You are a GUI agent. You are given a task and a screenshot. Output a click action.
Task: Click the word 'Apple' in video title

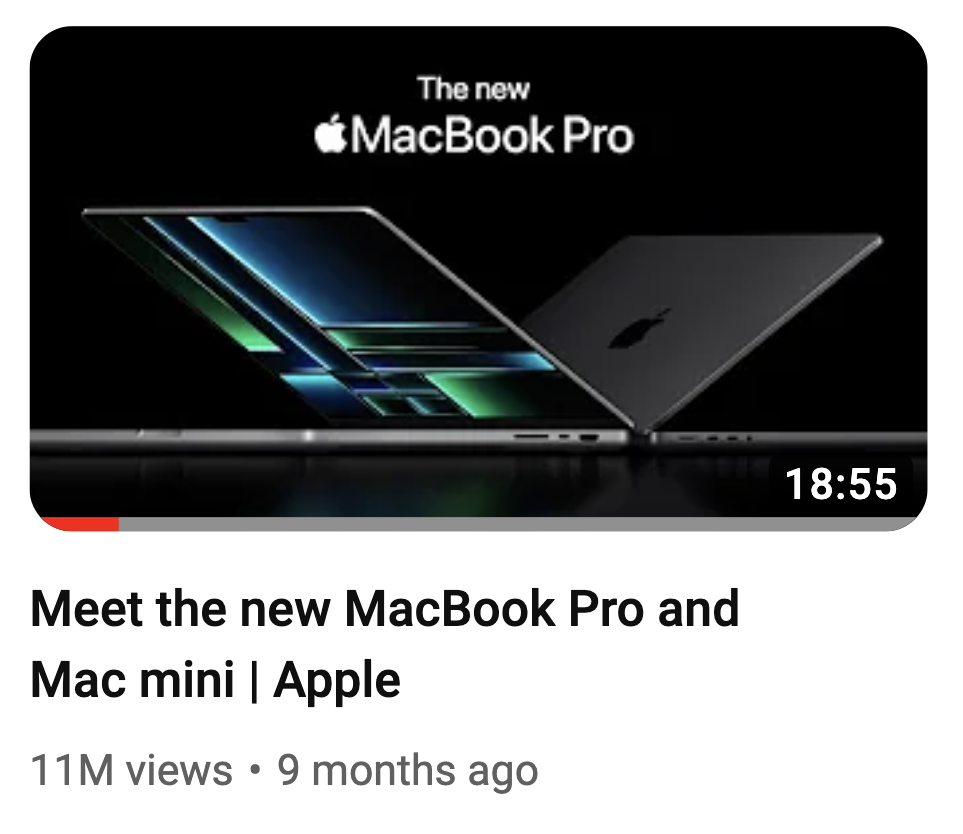point(337,680)
